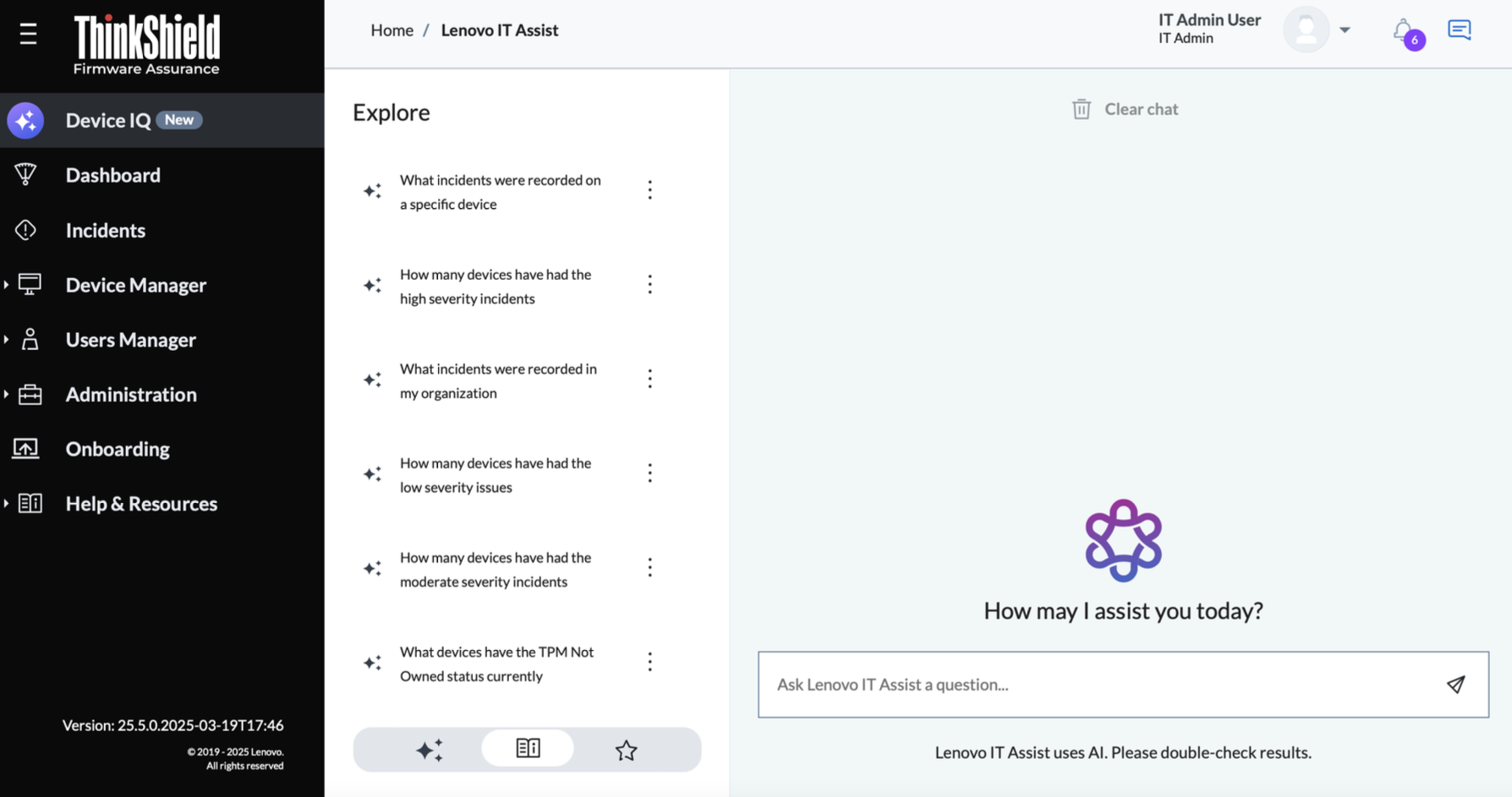Viewport: 1512px width, 797px height.
Task: Go to Home breadcrumb link
Action: pyautogui.click(x=392, y=30)
